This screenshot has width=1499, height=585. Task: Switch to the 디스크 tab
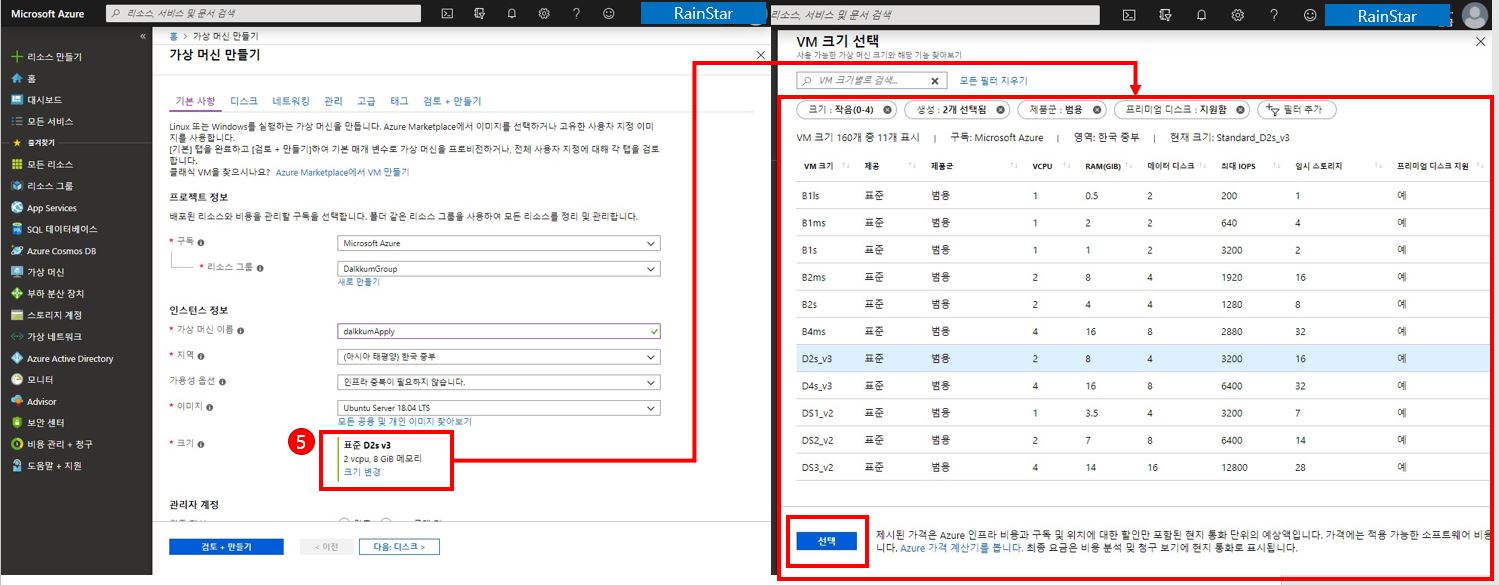(x=243, y=101)
